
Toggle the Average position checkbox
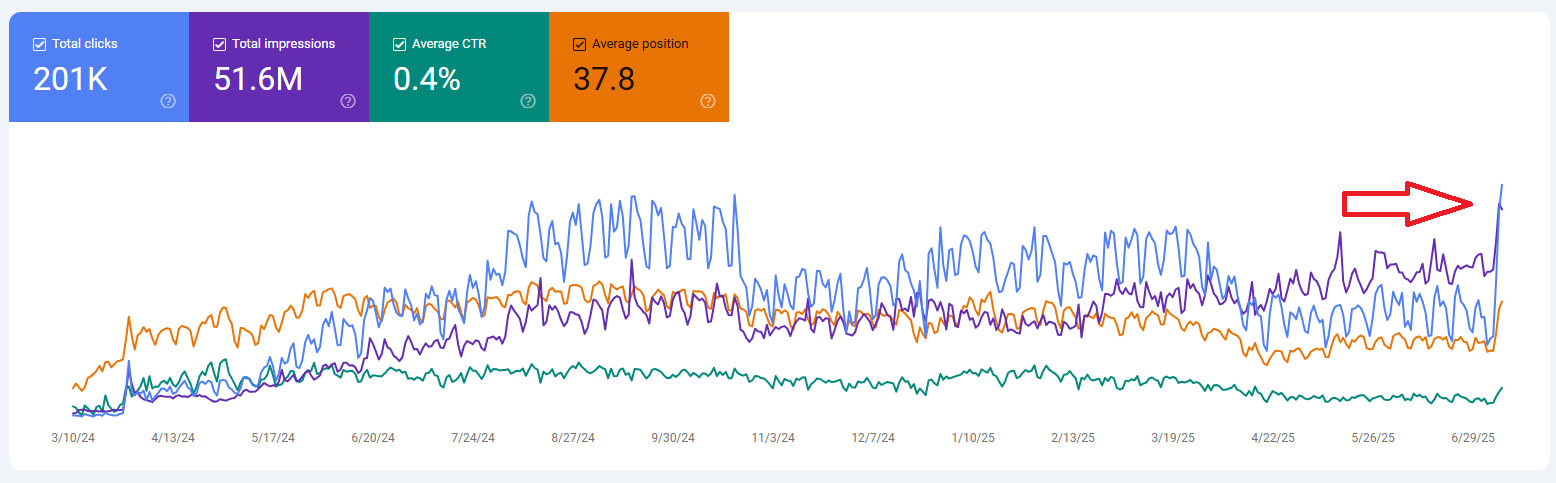(x=579, y=44)
